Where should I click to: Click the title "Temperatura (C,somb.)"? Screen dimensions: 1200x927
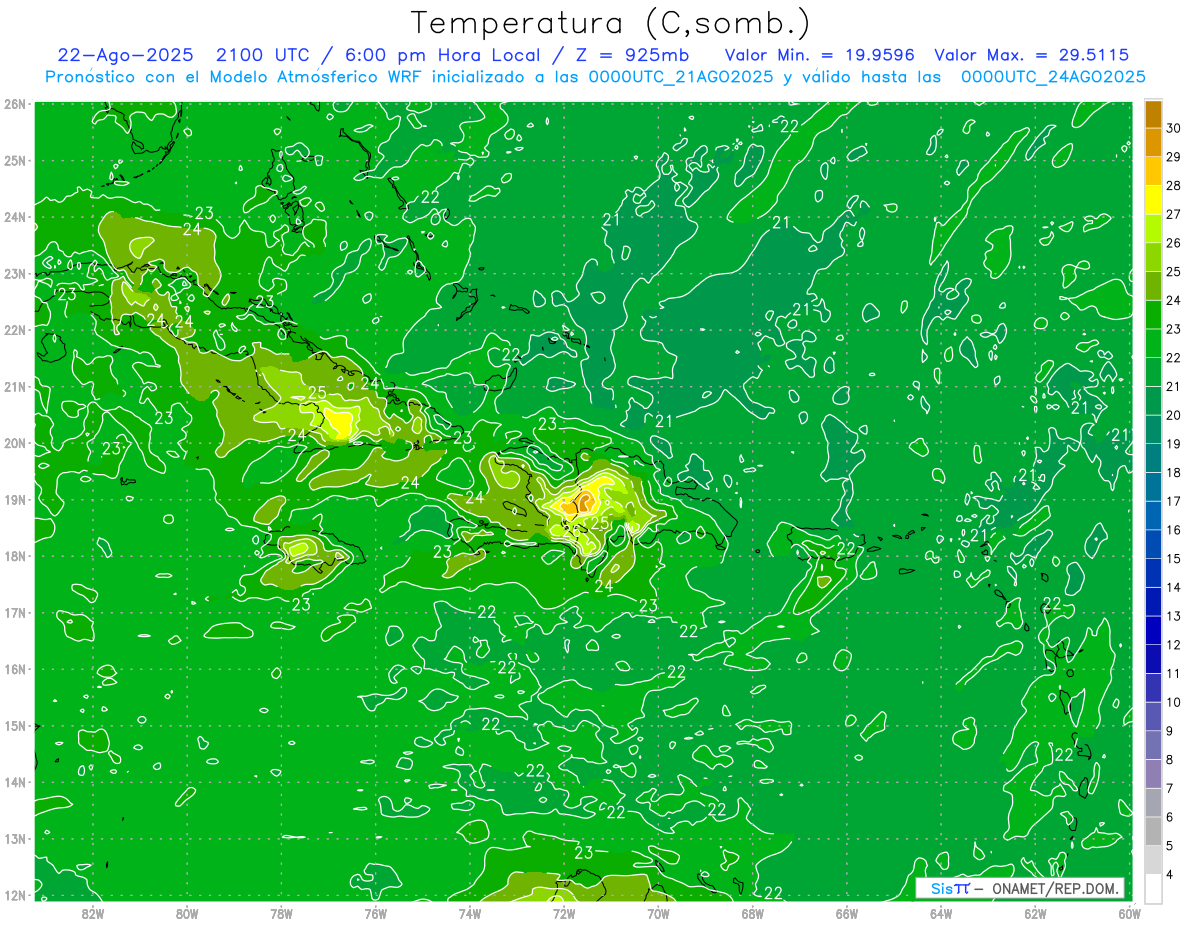611,24
